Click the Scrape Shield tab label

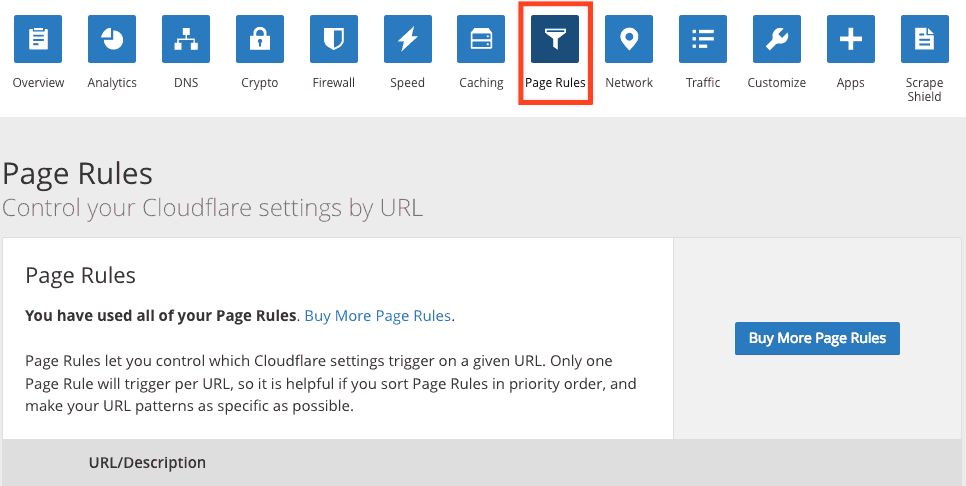pos(925,90)
